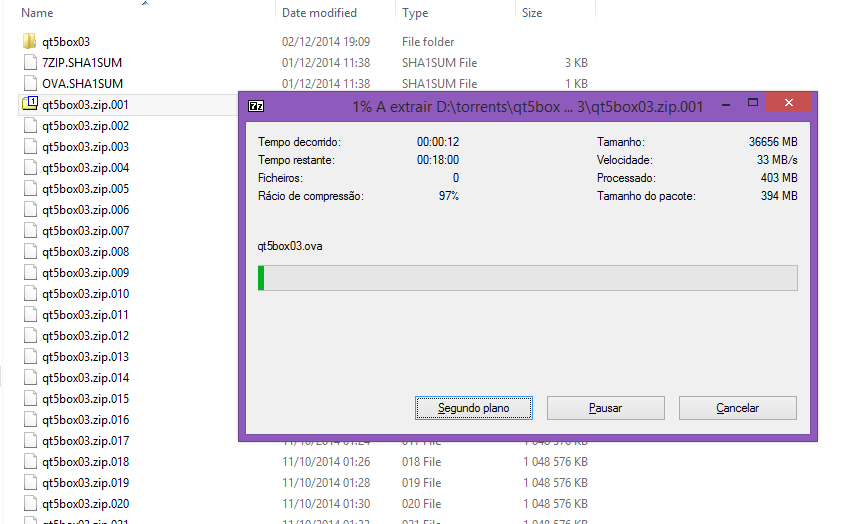860x524 pixels.
Task: Open the qt5box03 folder icon
Action: (x=30, y=41)
